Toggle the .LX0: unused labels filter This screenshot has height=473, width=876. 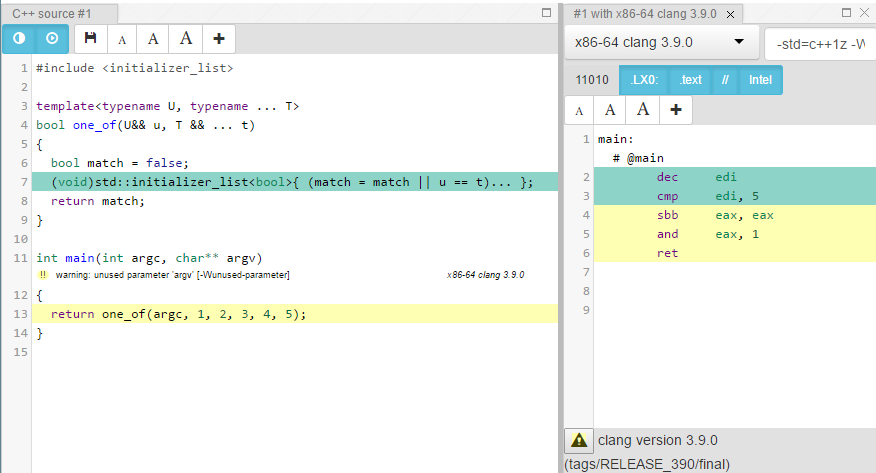point(644,80)
